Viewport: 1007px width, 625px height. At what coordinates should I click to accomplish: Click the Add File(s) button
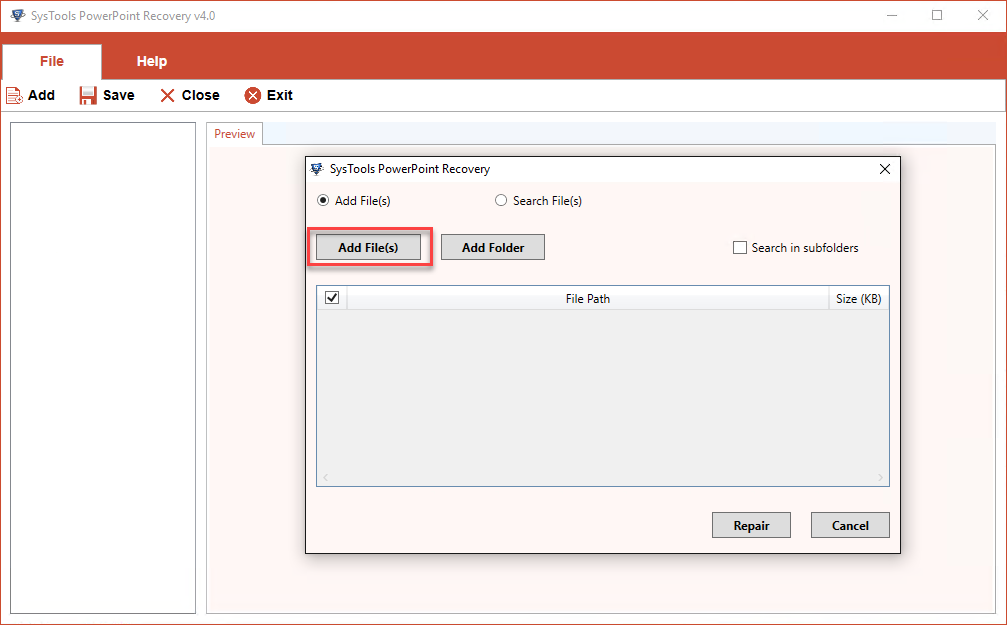(369, 247)
